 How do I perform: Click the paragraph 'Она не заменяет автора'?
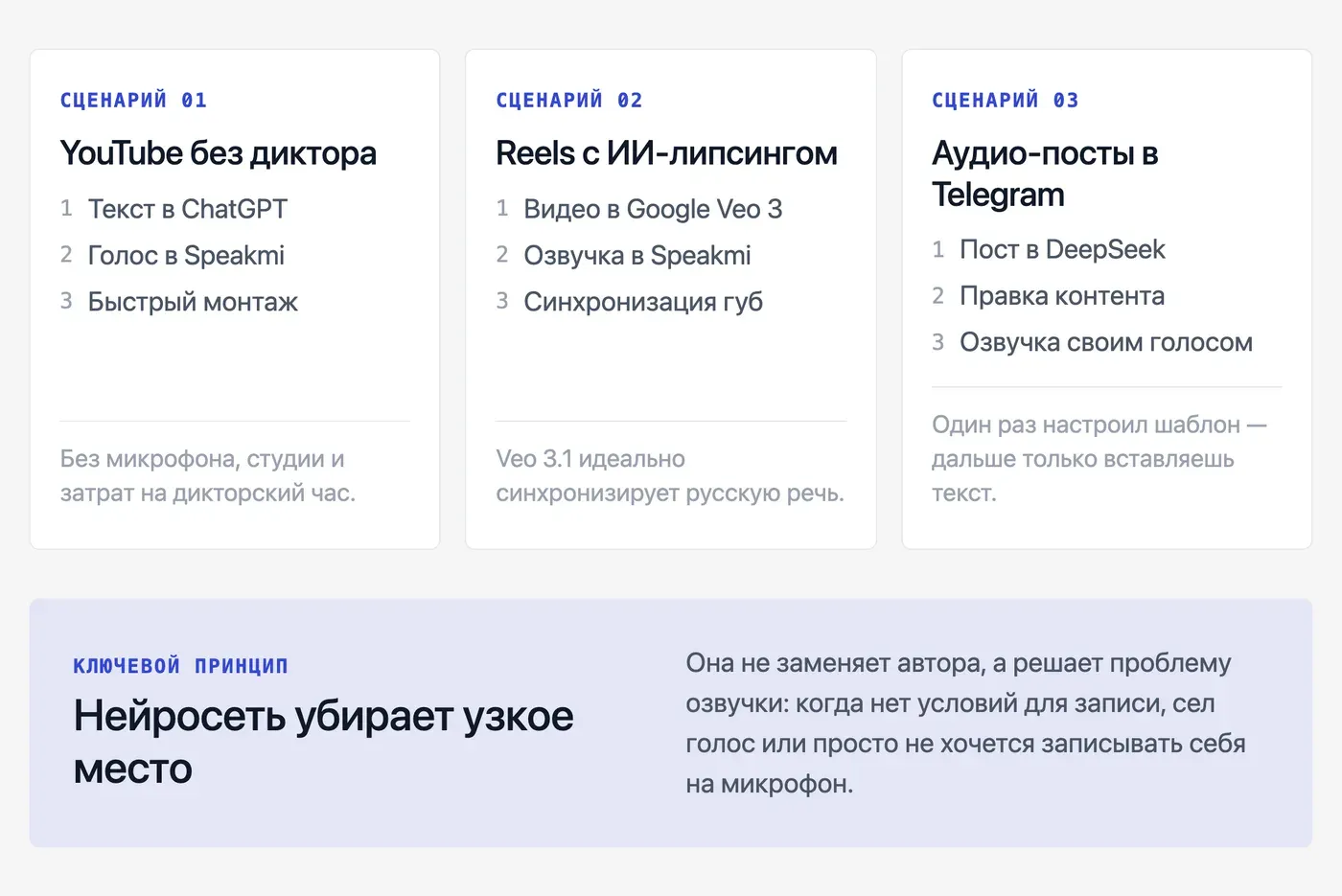pyautogui.click(x=966, y=724)
